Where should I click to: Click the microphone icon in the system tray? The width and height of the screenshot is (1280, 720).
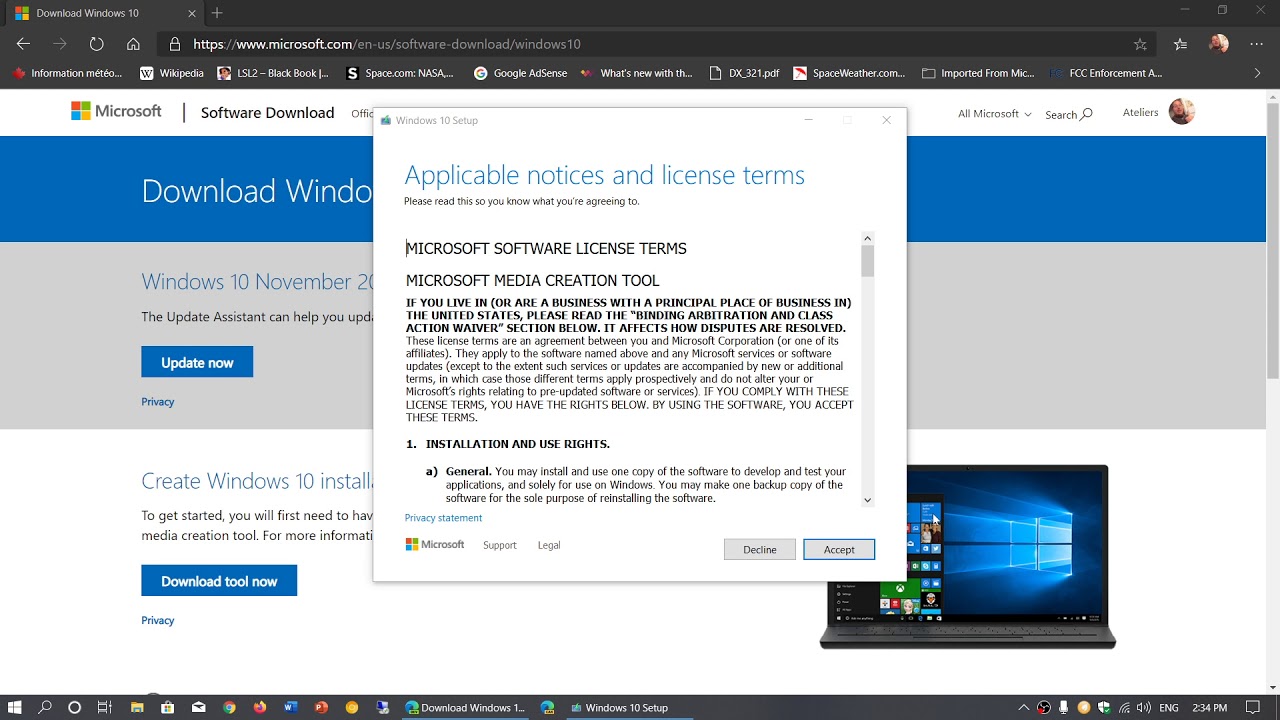[x=1064, y=707]
